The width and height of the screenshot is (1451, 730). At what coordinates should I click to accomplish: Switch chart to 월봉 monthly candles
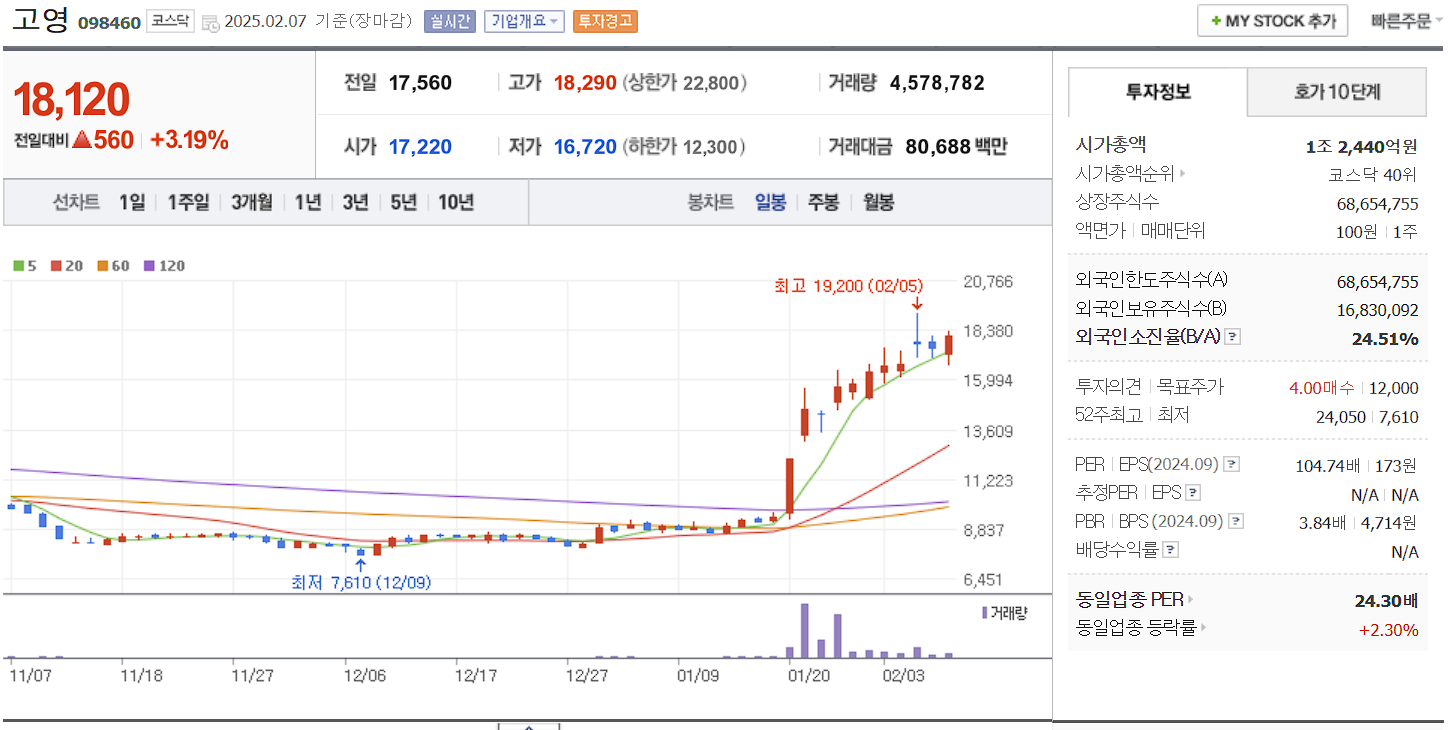pyautogui.click(x=878, y=202)
